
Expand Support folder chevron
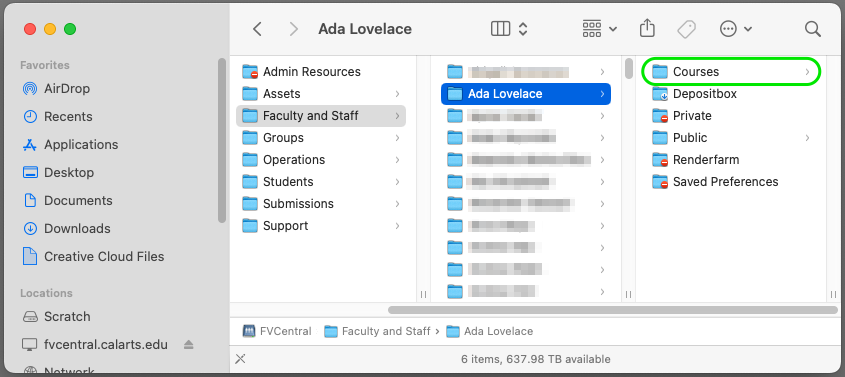tap(397, 226)
